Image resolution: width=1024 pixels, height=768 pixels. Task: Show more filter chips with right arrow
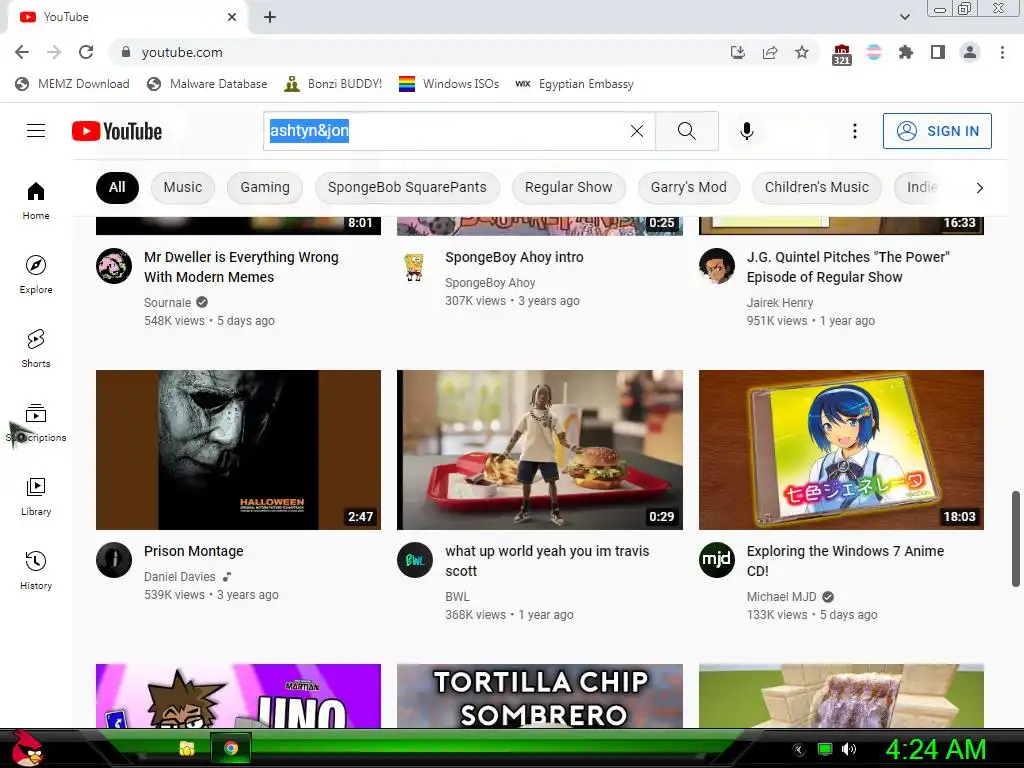(x=979, y=188)
